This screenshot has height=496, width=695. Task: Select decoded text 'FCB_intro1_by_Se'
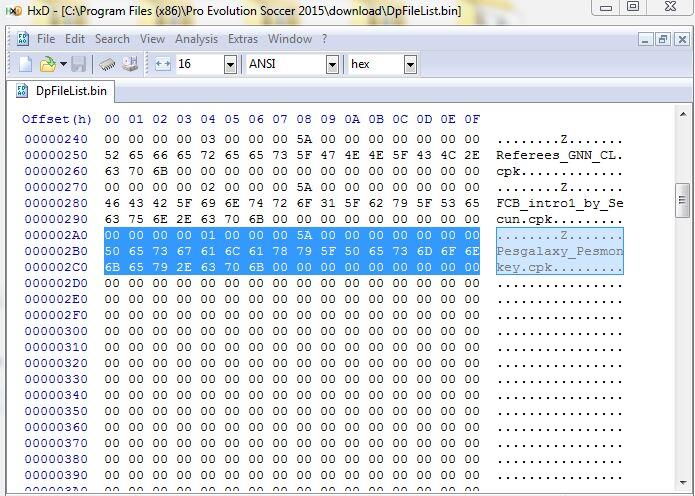click(x=559, y=204)
